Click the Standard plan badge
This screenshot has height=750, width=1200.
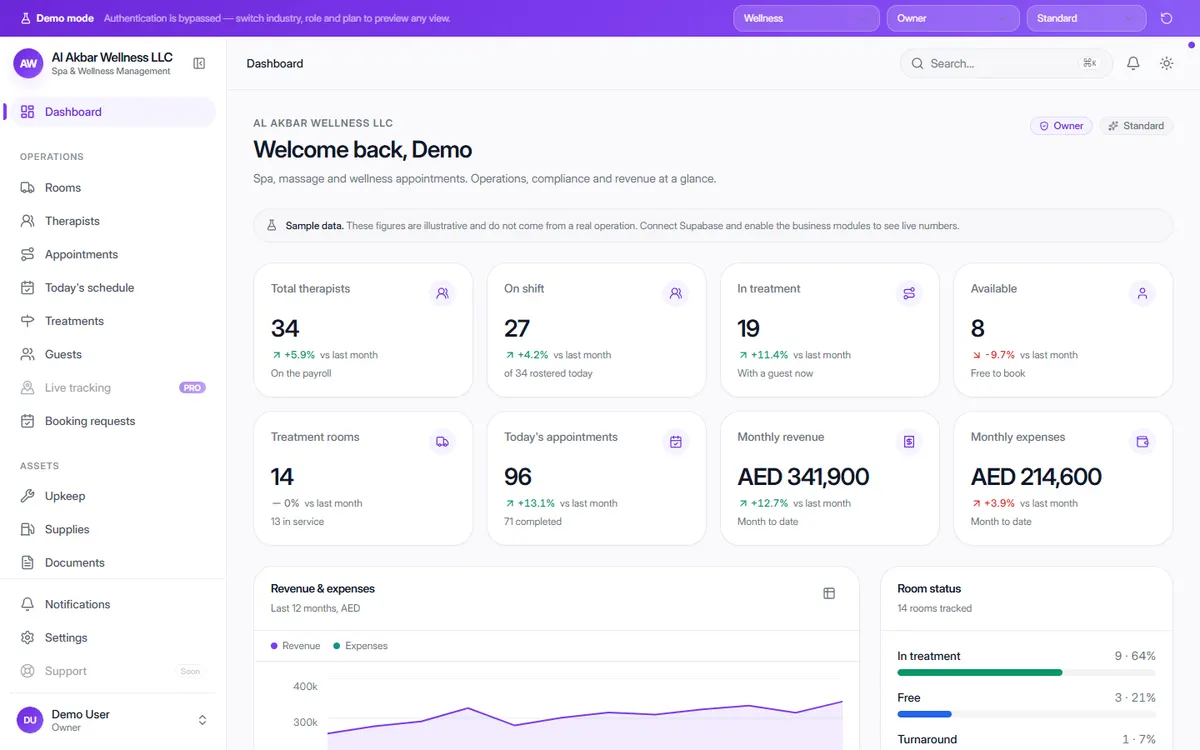(1136, 126)
